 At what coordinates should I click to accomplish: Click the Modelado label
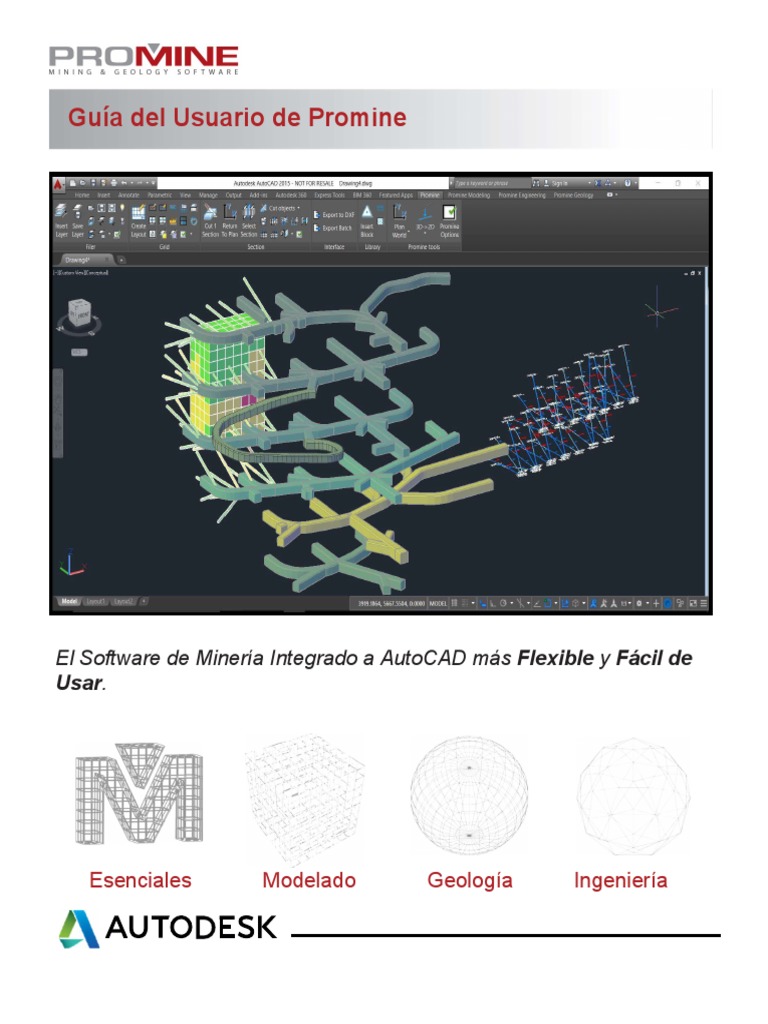[309, 880]
